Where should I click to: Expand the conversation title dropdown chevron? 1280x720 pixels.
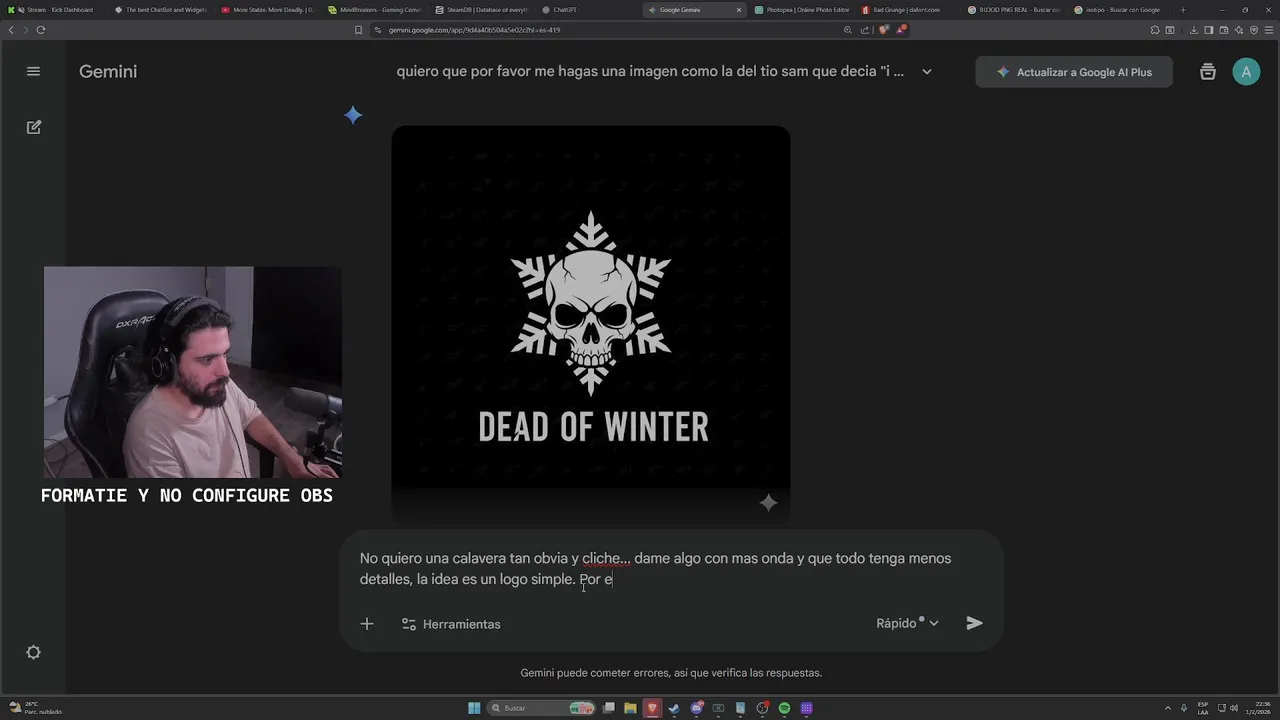coord(927,72)
